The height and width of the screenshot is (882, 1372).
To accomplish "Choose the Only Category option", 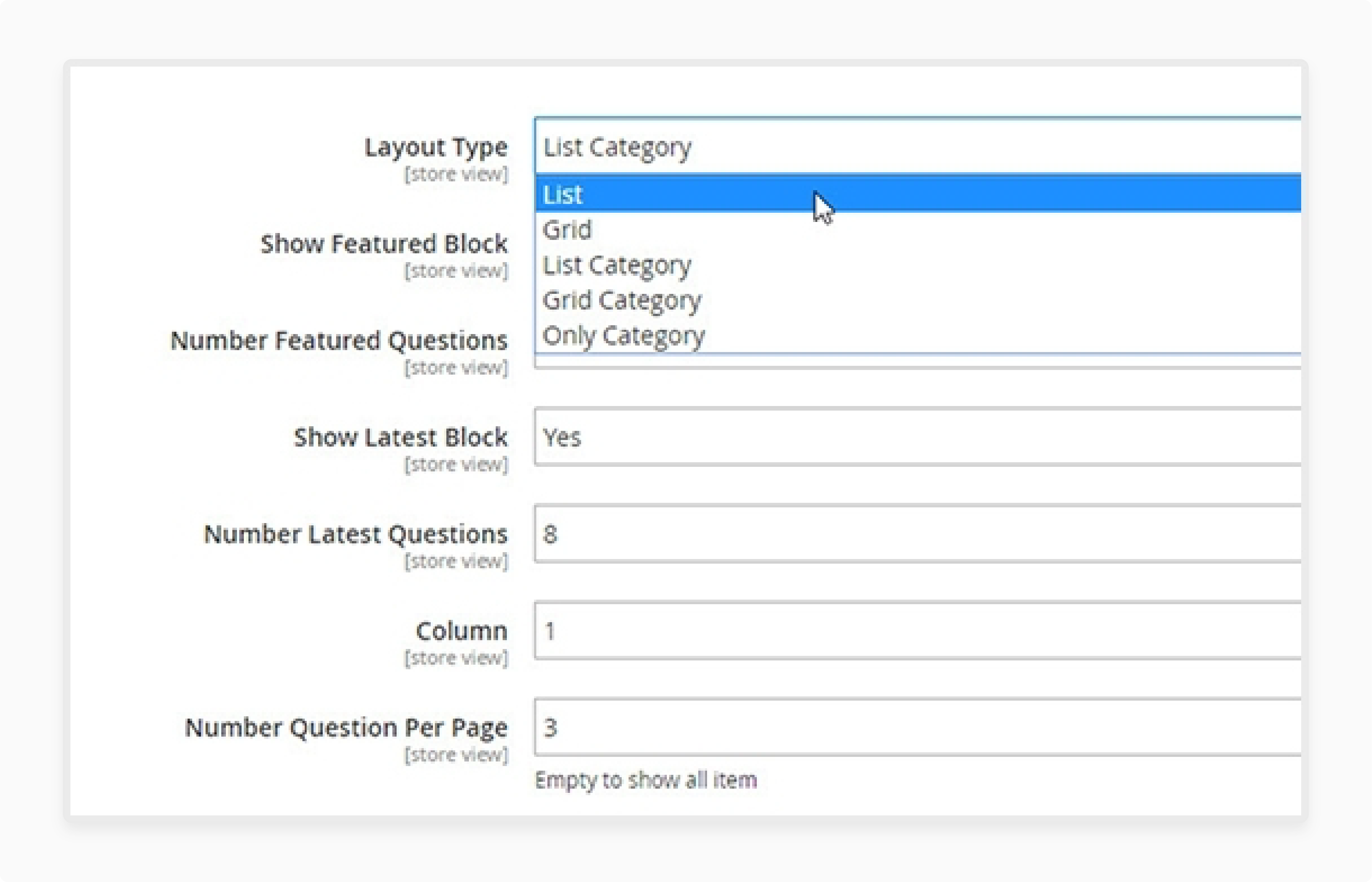I will pos(918,336).
